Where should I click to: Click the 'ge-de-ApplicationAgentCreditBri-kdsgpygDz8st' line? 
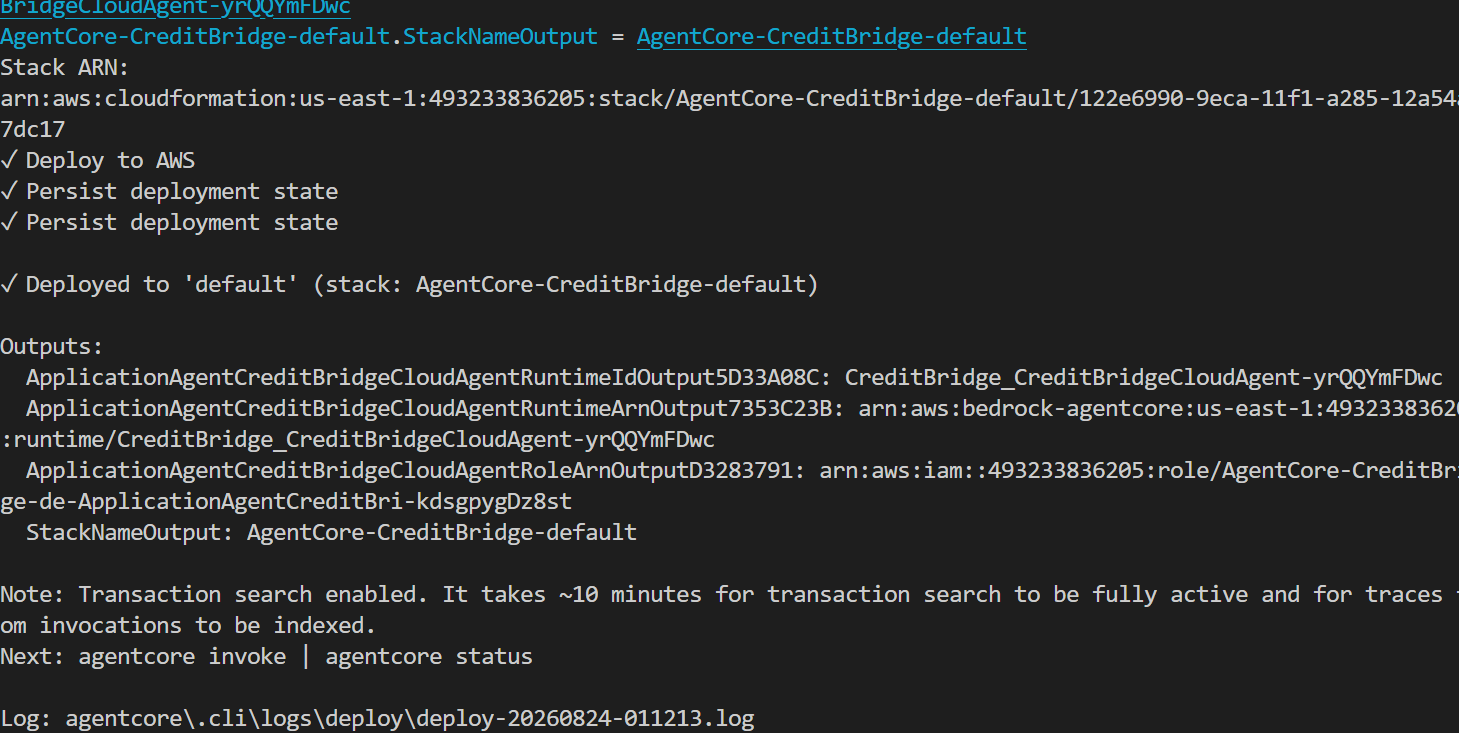click(x=286, y=502)
